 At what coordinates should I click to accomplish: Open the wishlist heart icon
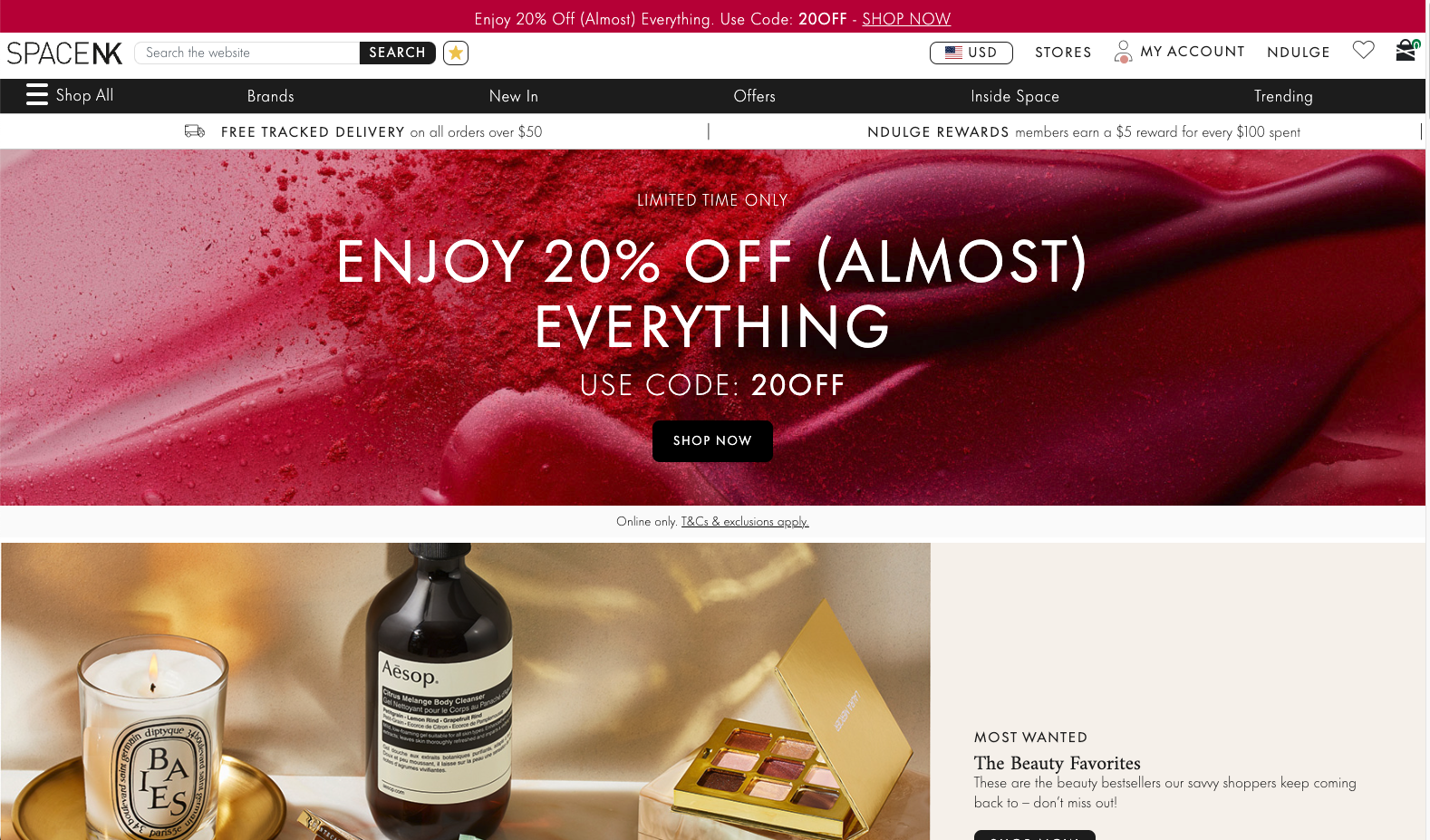1363,50
